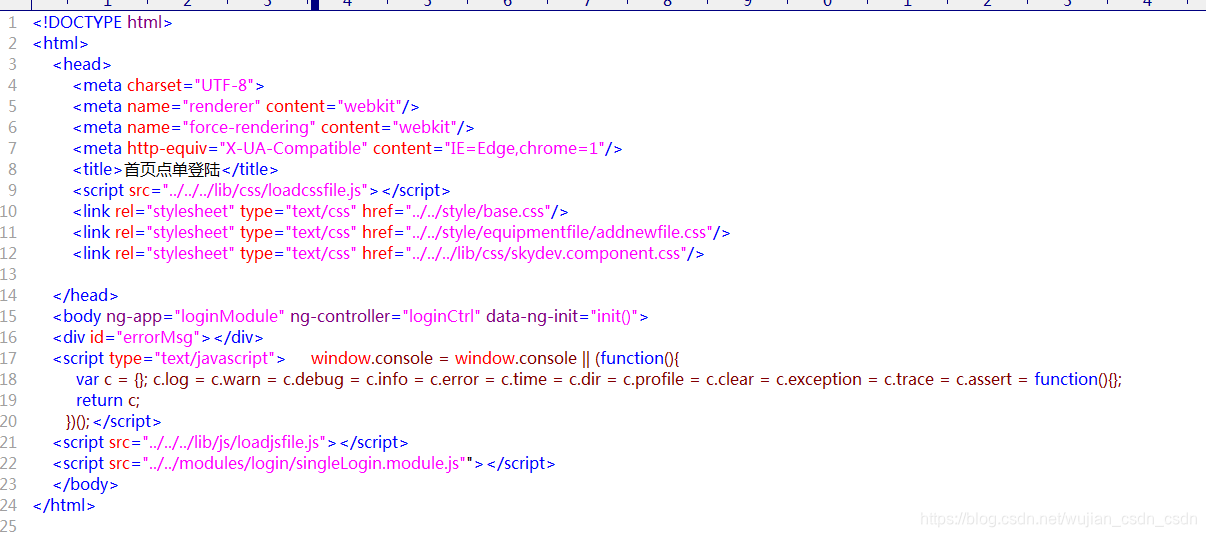Click the opening <html> tag on line 2

60,43
